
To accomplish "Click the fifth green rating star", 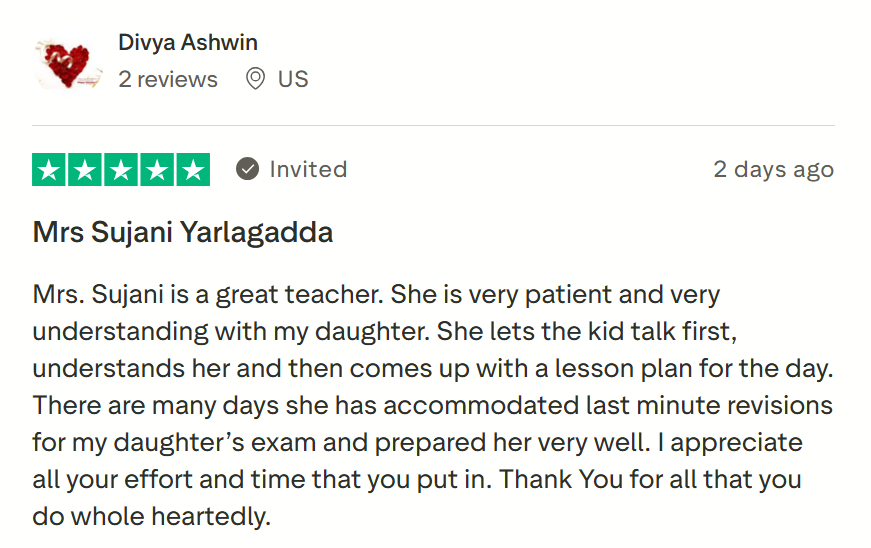I will 192,170.
